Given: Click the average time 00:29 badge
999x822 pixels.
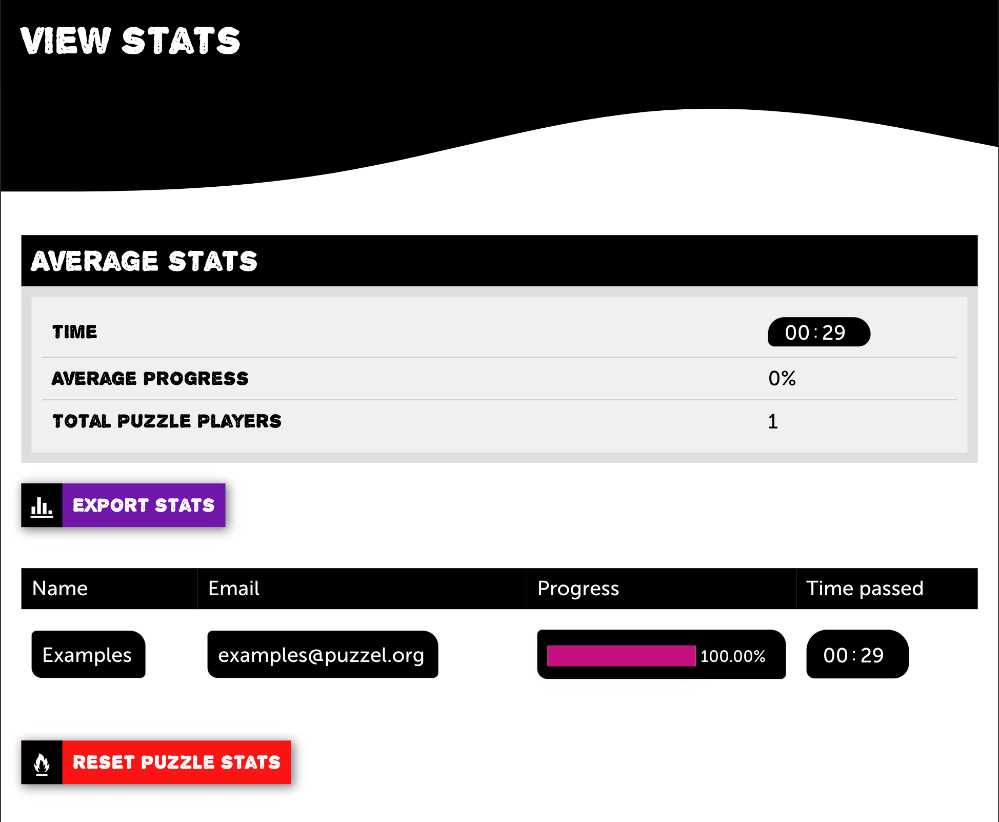Looking at the screenshot, I should click(819, 332).
